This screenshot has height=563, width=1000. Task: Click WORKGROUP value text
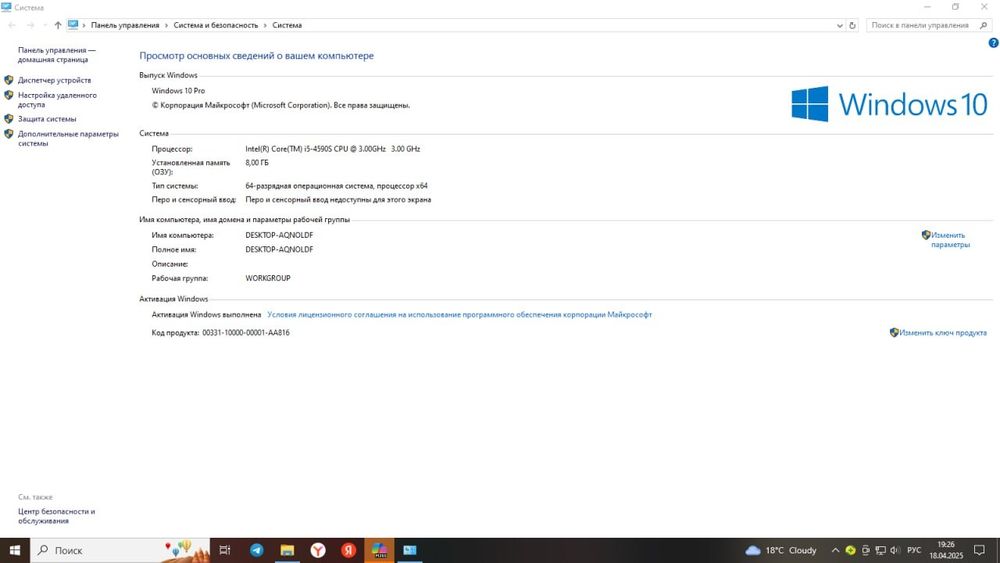click(268, 279)
